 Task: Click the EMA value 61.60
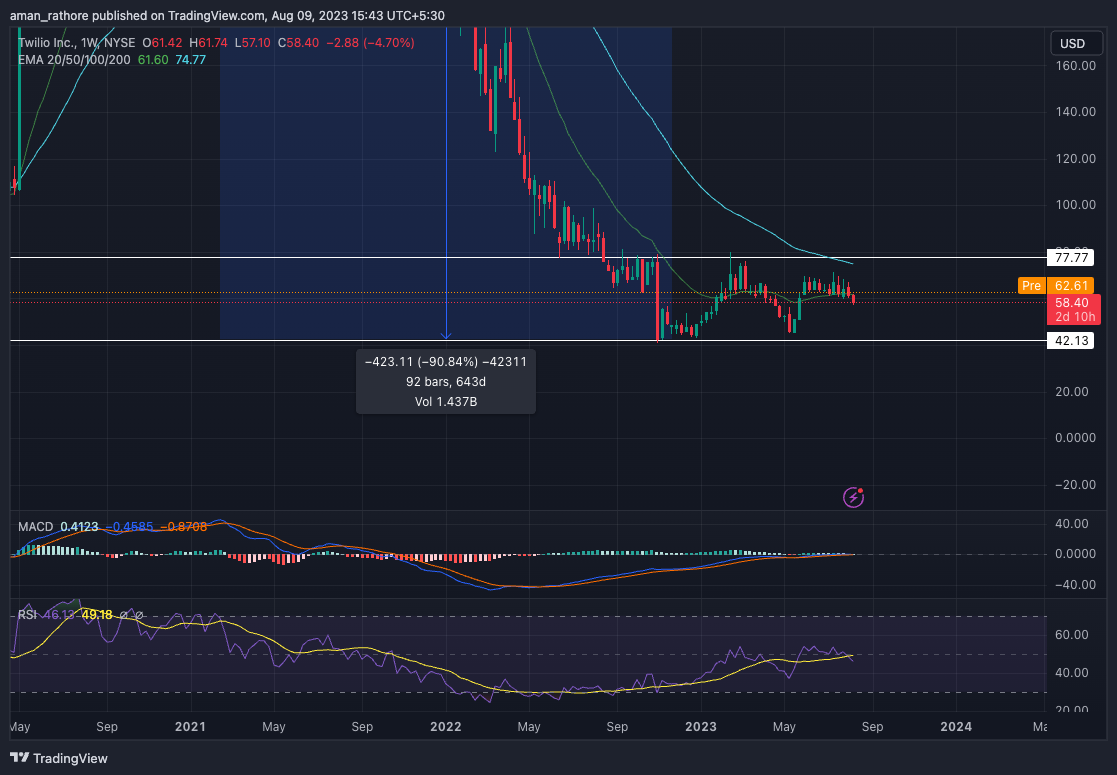[x=152, y=60]
